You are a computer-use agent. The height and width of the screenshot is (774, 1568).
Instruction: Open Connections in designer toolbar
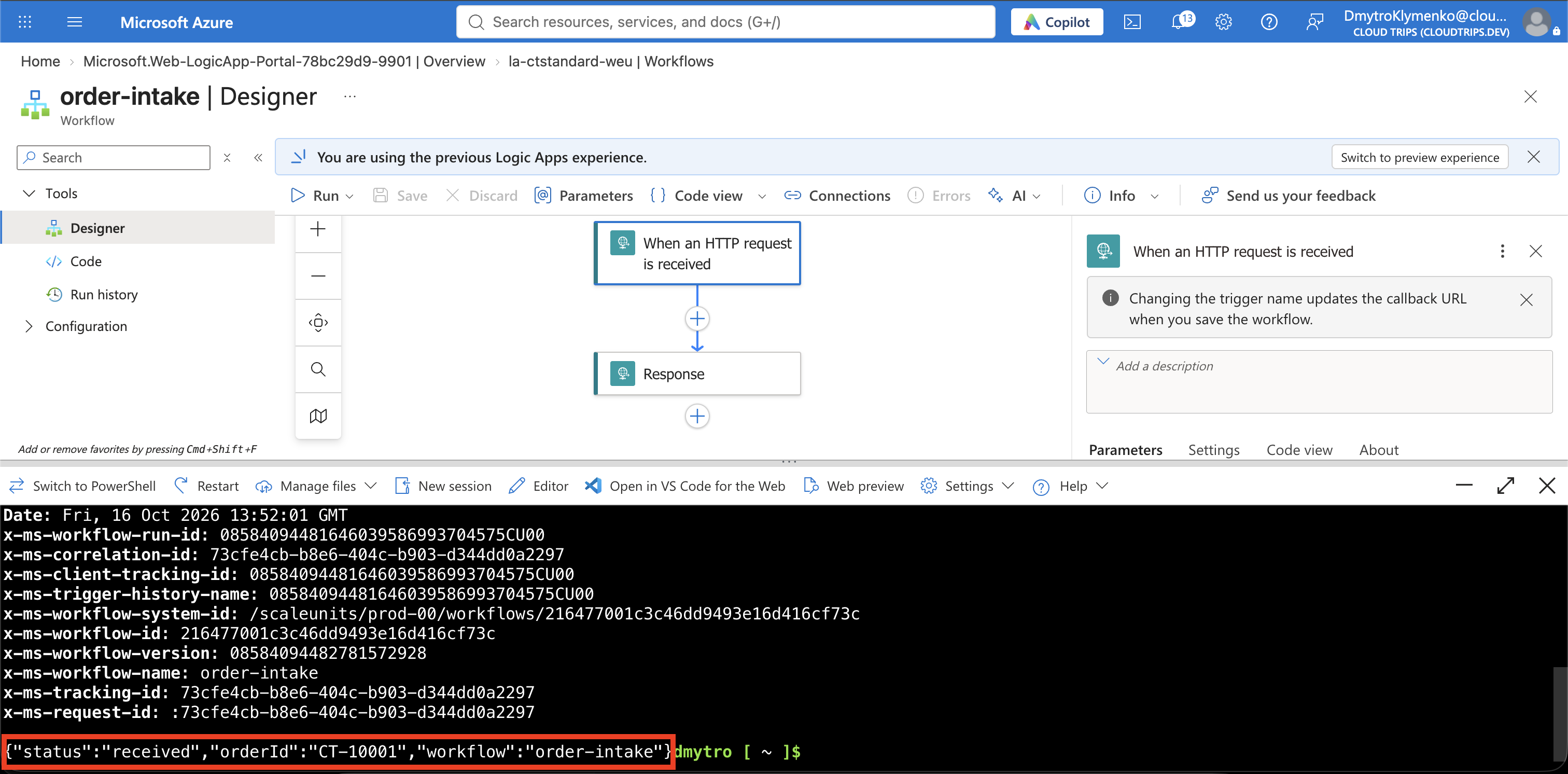837,196
